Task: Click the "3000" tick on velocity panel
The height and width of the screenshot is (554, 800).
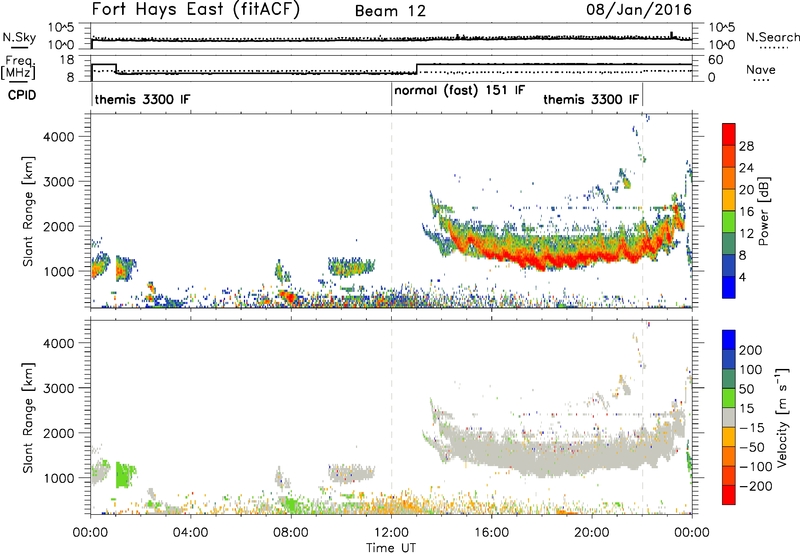Action: (x=59, y=388)
